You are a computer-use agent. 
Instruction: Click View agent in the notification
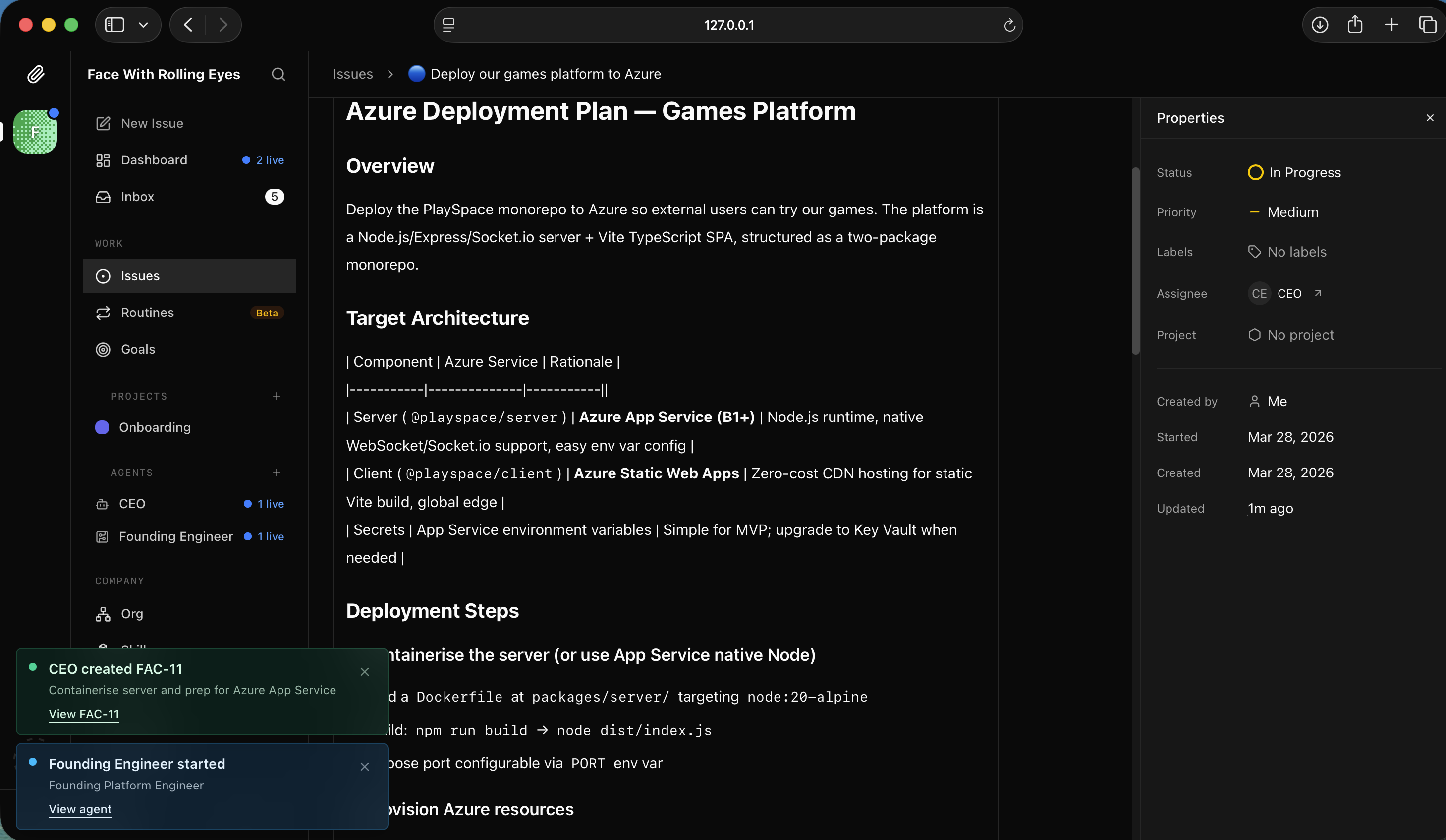click(80, 809)
